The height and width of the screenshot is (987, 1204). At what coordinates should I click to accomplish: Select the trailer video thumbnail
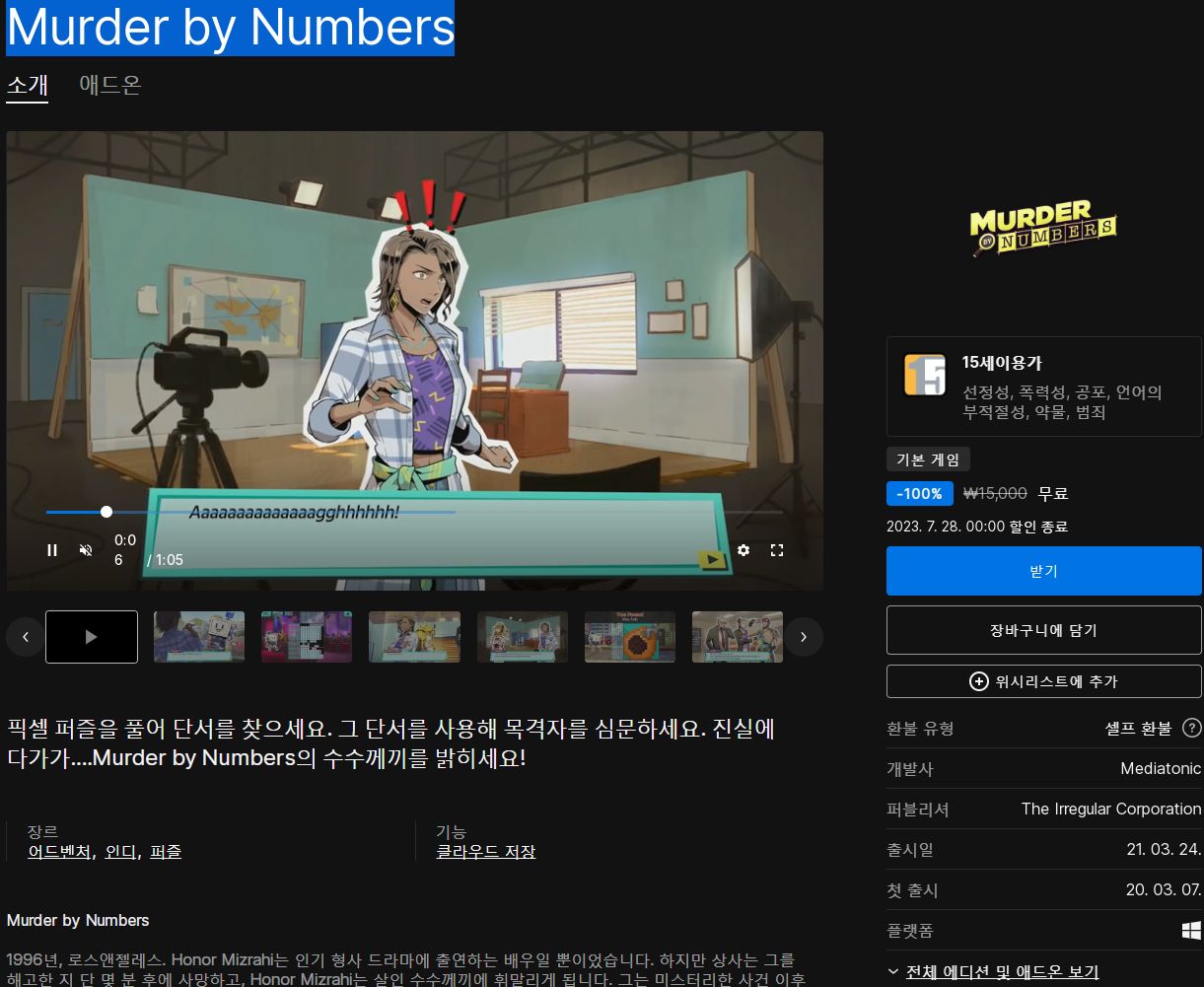click(92, 637)
